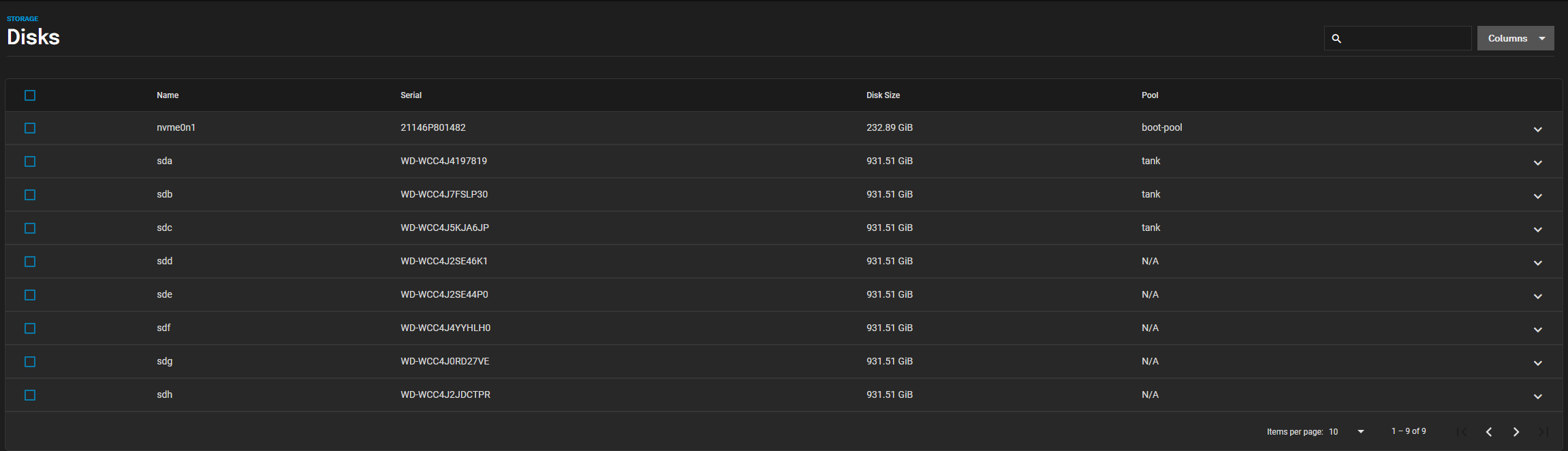The height and width of the screenshot is (451, 1568).
Task: Tick the sdg disk checkbox
Action: click(30, 362)
